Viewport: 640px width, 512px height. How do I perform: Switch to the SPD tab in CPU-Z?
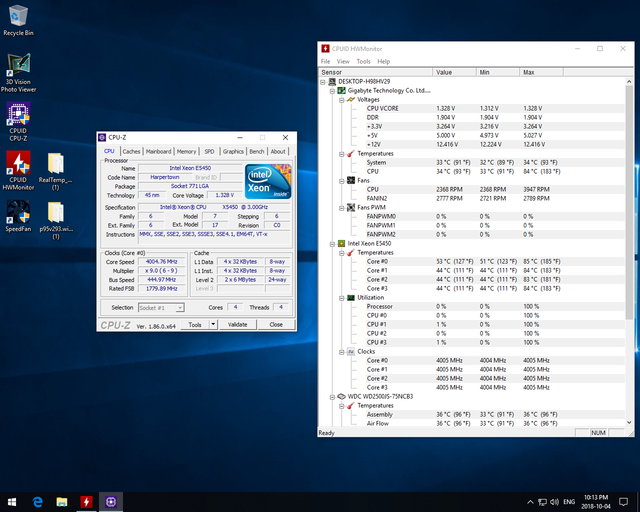click(209, 151)
